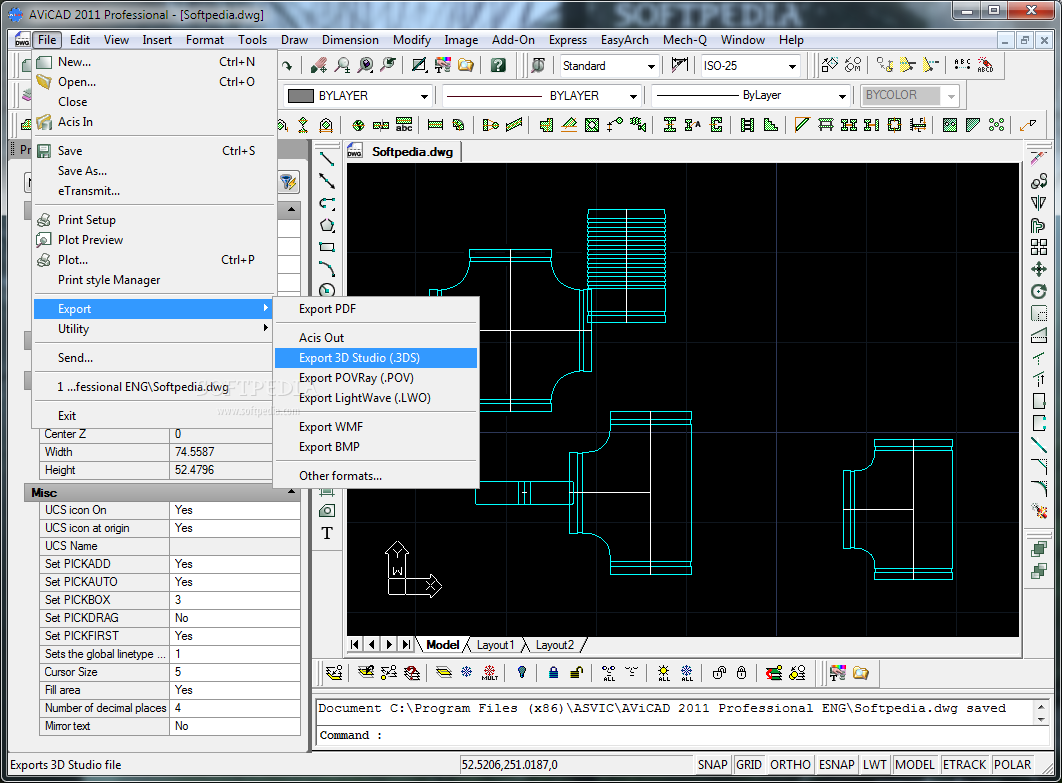Click the Freeze ALL layers snowflake icon
The height and width of the screenshot is (783, 1062).
coord(687,673)
